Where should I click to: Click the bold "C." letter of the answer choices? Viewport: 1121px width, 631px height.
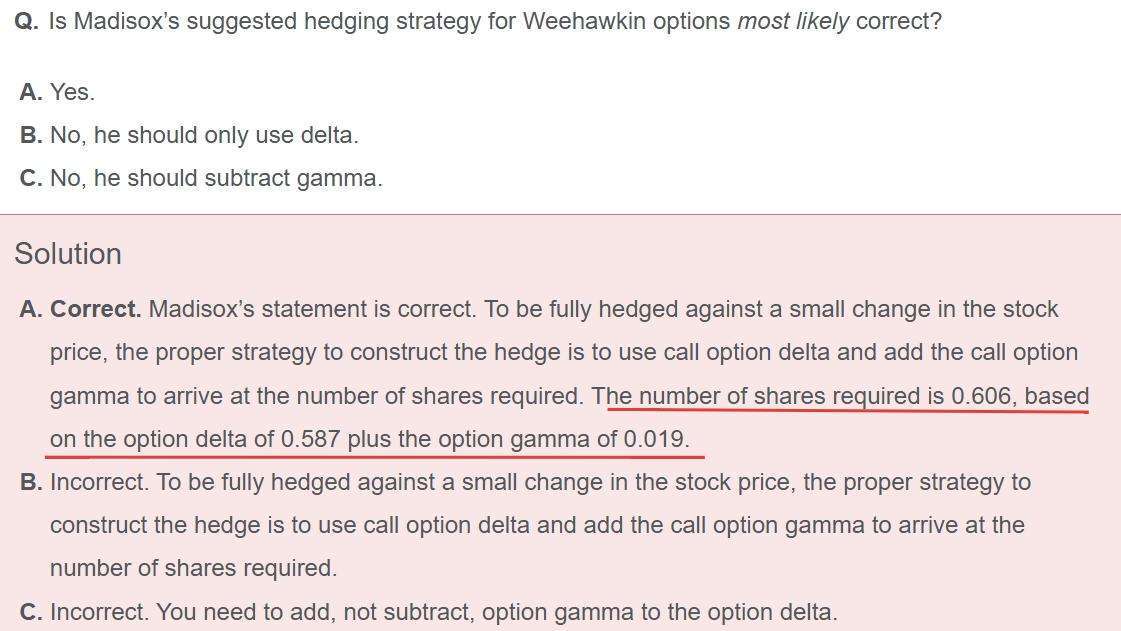(31, 178)
